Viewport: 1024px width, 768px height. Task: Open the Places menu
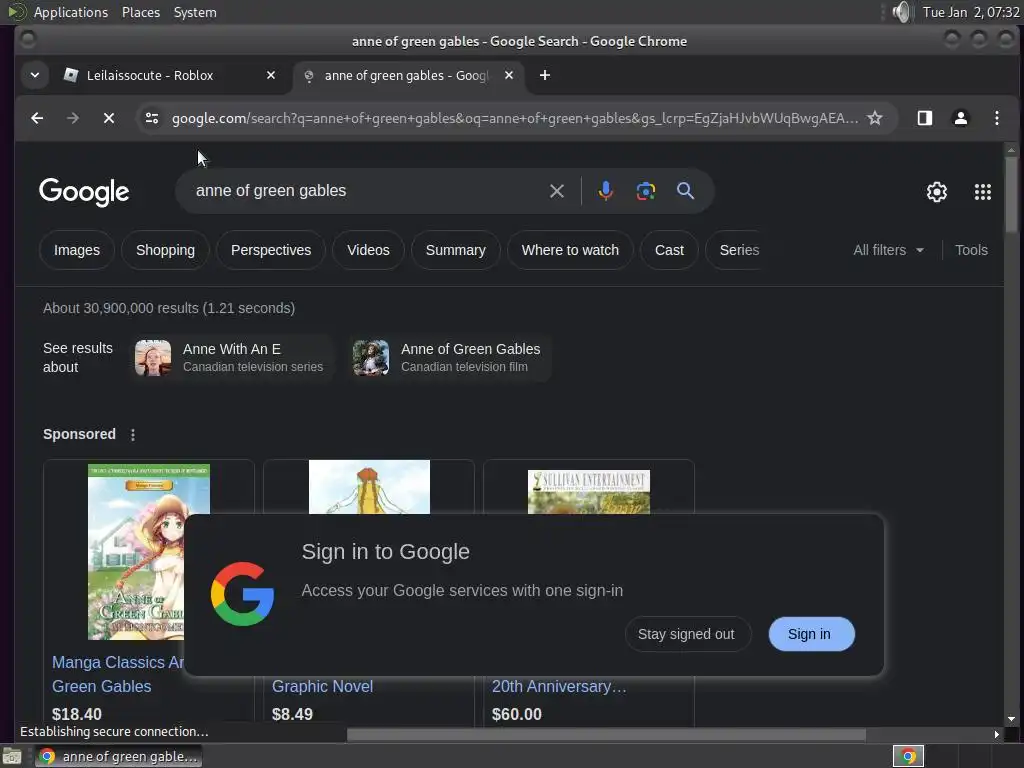tap(141, 12)
